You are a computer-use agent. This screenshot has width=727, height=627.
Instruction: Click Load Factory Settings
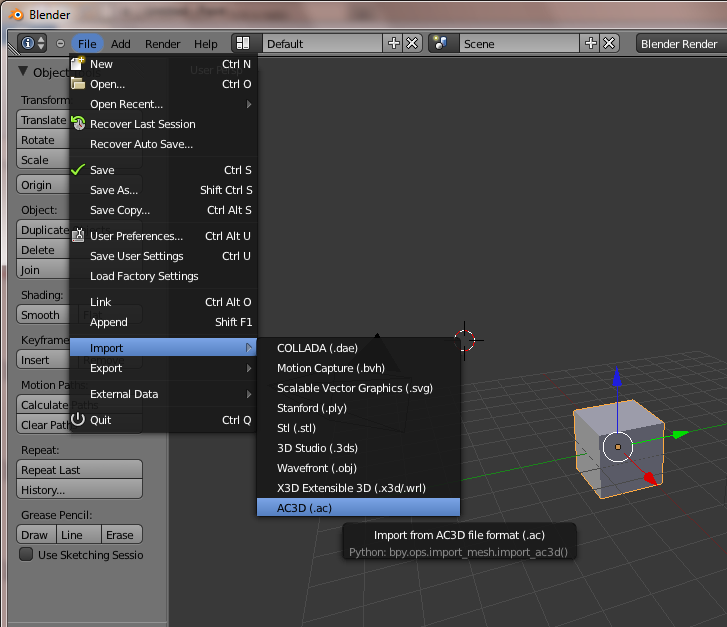(x=163, y=275)
